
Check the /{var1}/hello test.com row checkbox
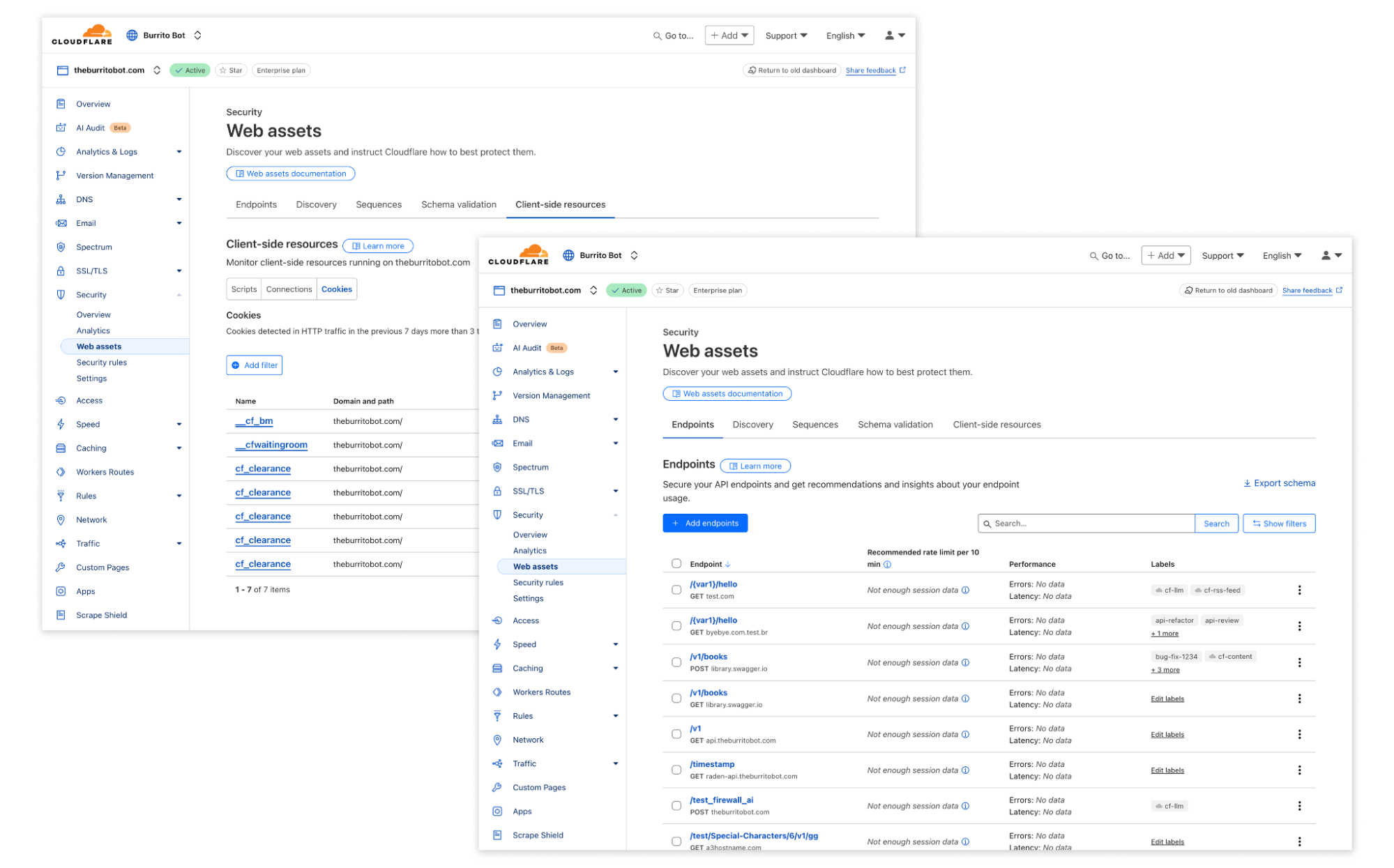(x=676, y=590)
